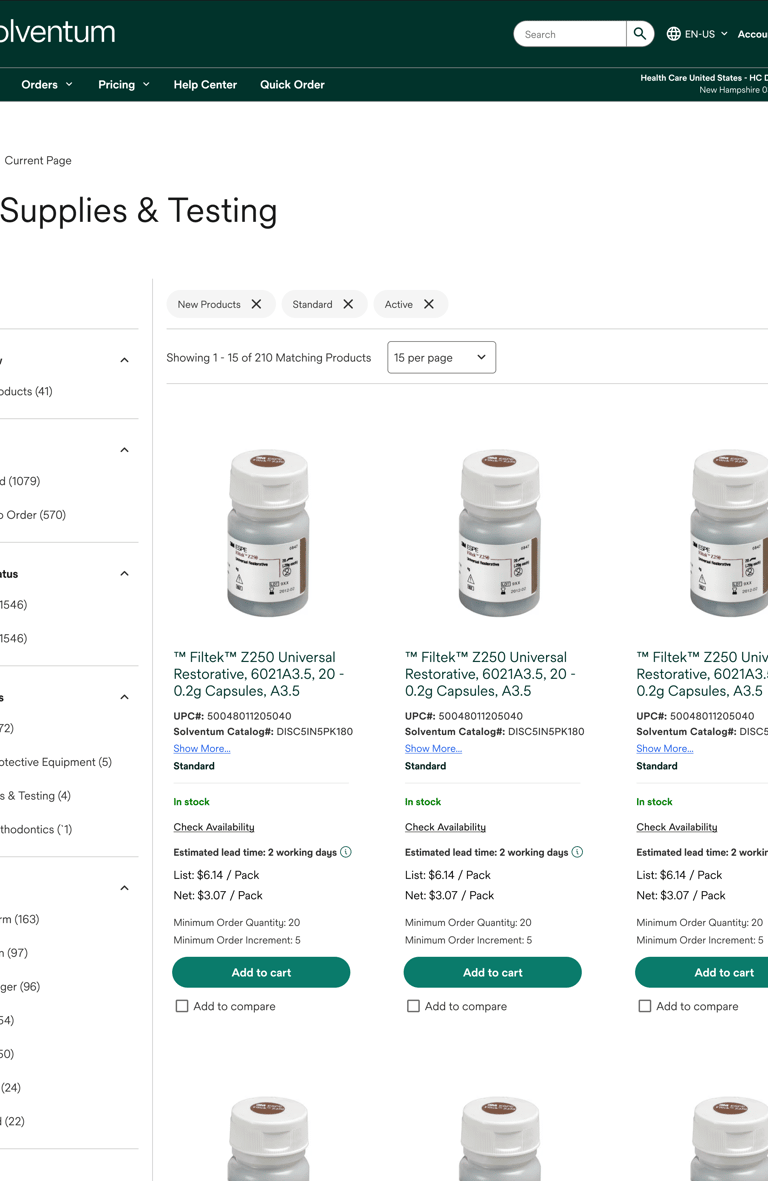
Task: Select the oducts (41) filter
Action: (26, 392)
